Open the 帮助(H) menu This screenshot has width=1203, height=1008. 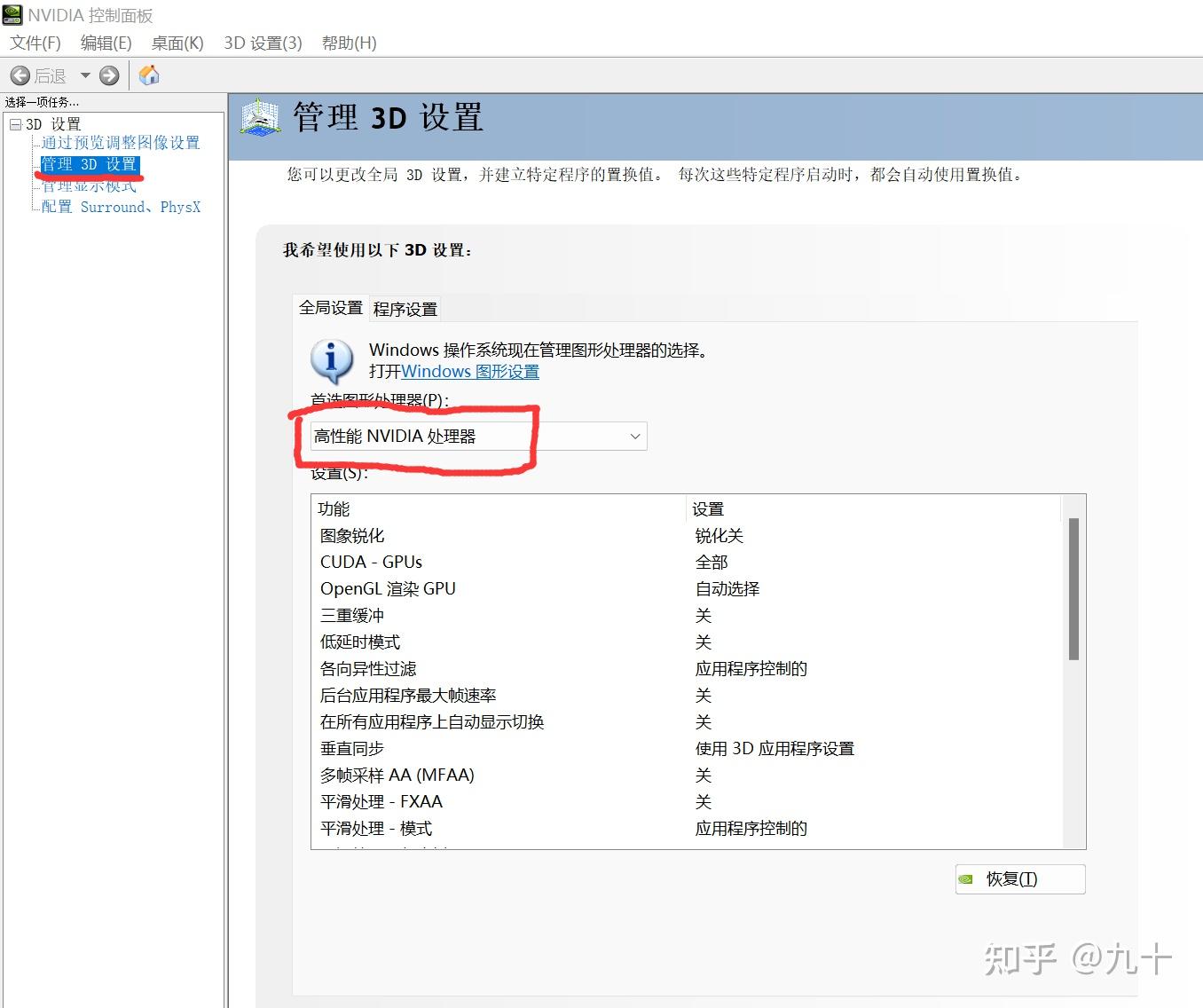(349, 43)
